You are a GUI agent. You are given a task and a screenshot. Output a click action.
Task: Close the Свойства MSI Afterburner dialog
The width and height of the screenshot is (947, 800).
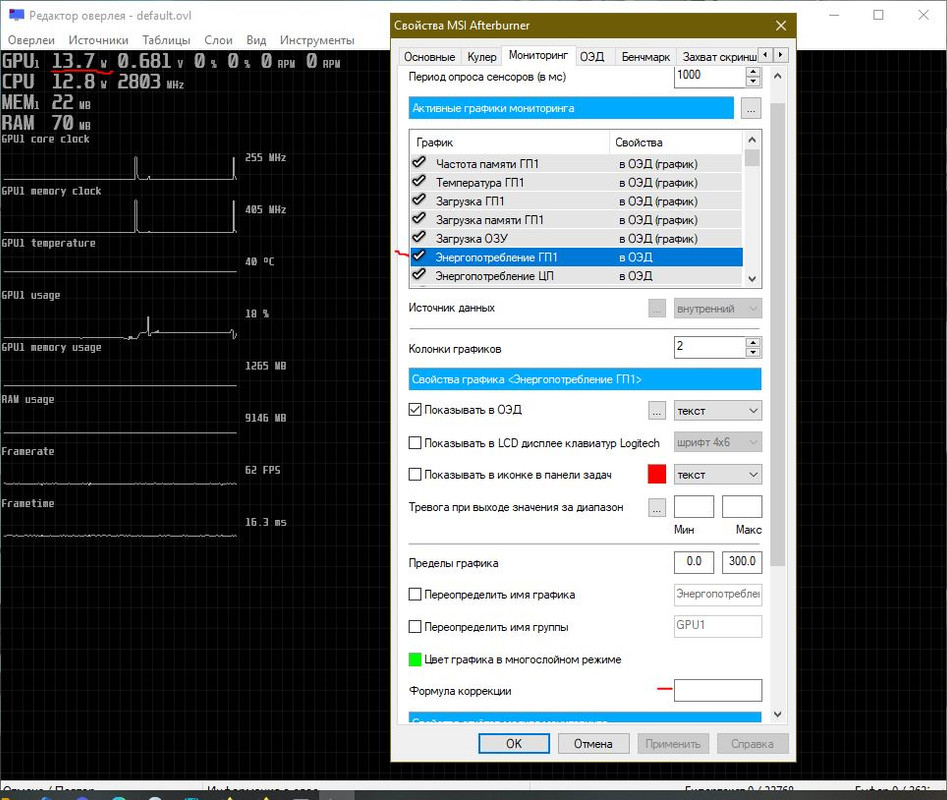click(781, 25)
